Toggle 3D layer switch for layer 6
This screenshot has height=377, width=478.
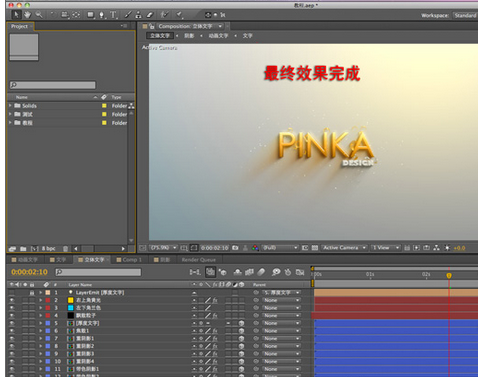pyautogui.click(x=241, y=331)
